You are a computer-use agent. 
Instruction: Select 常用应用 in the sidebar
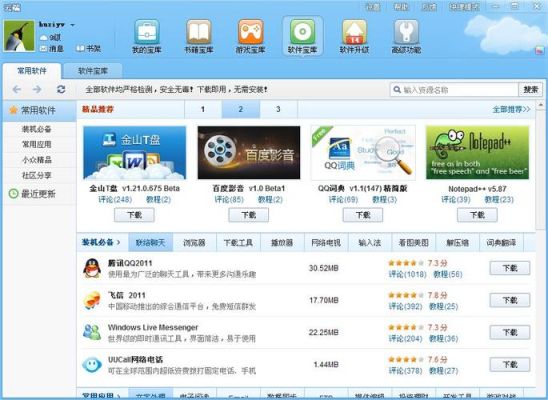point(37,144)
